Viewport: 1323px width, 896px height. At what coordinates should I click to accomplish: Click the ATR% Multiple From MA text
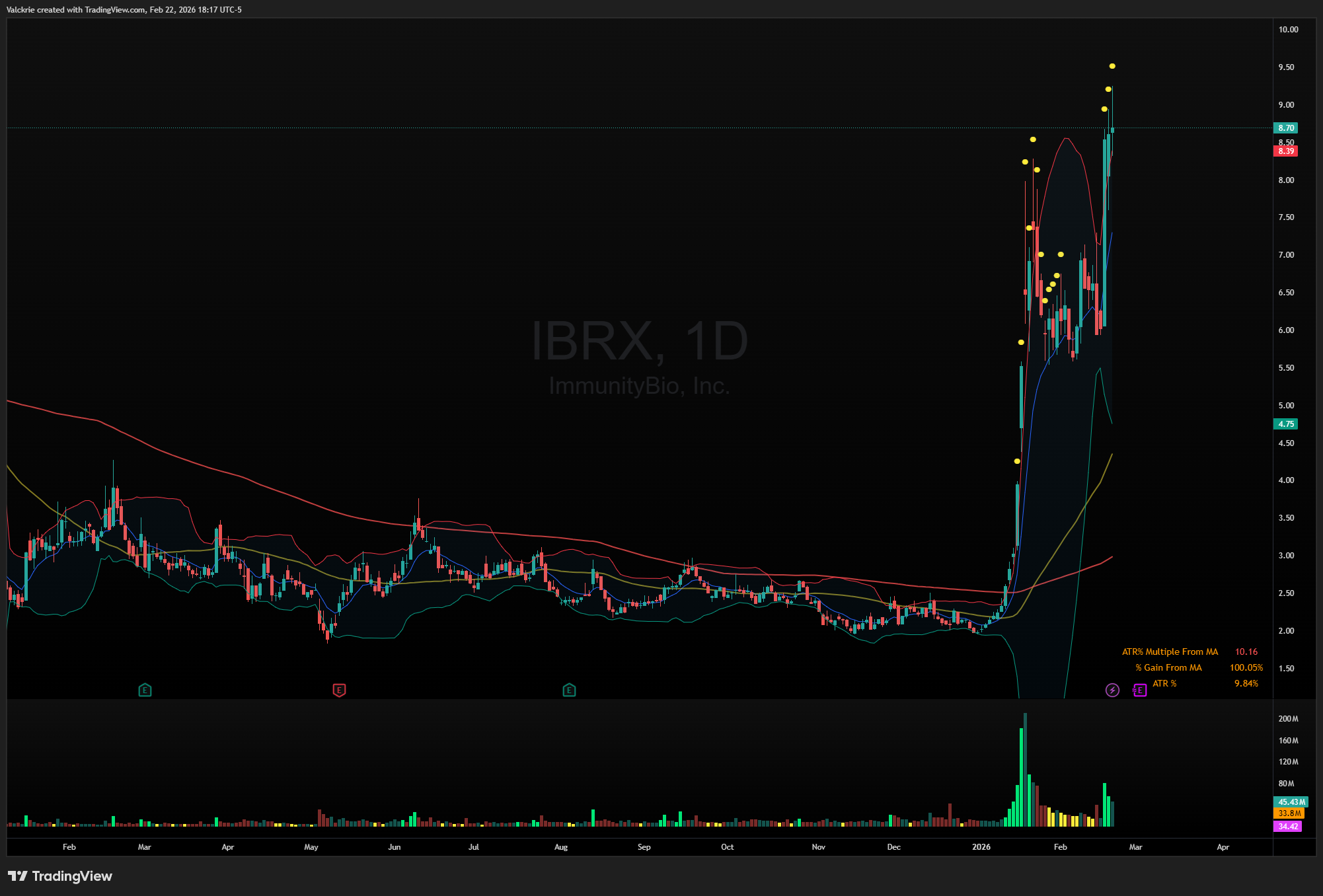point(1170,652)
